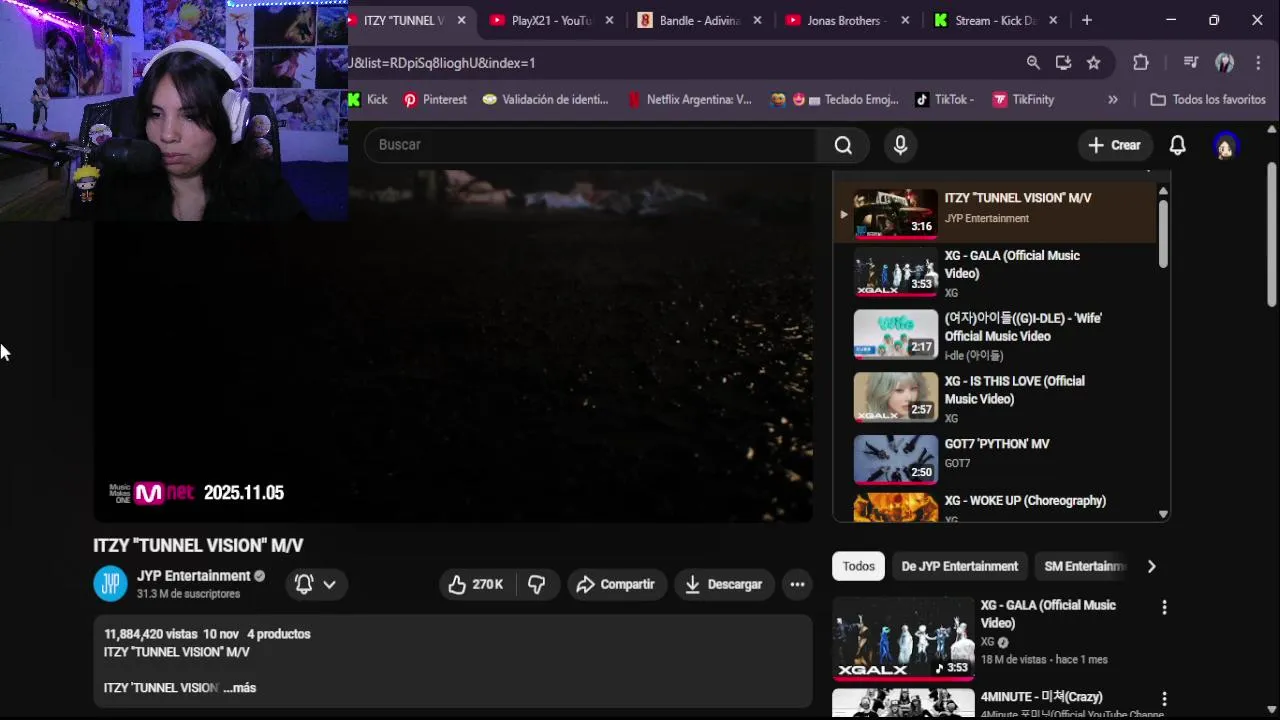Viewport: 1280px width, 720px height.
Task: Open more options for XG GALA recommendation
Action: coord(1164,607)
